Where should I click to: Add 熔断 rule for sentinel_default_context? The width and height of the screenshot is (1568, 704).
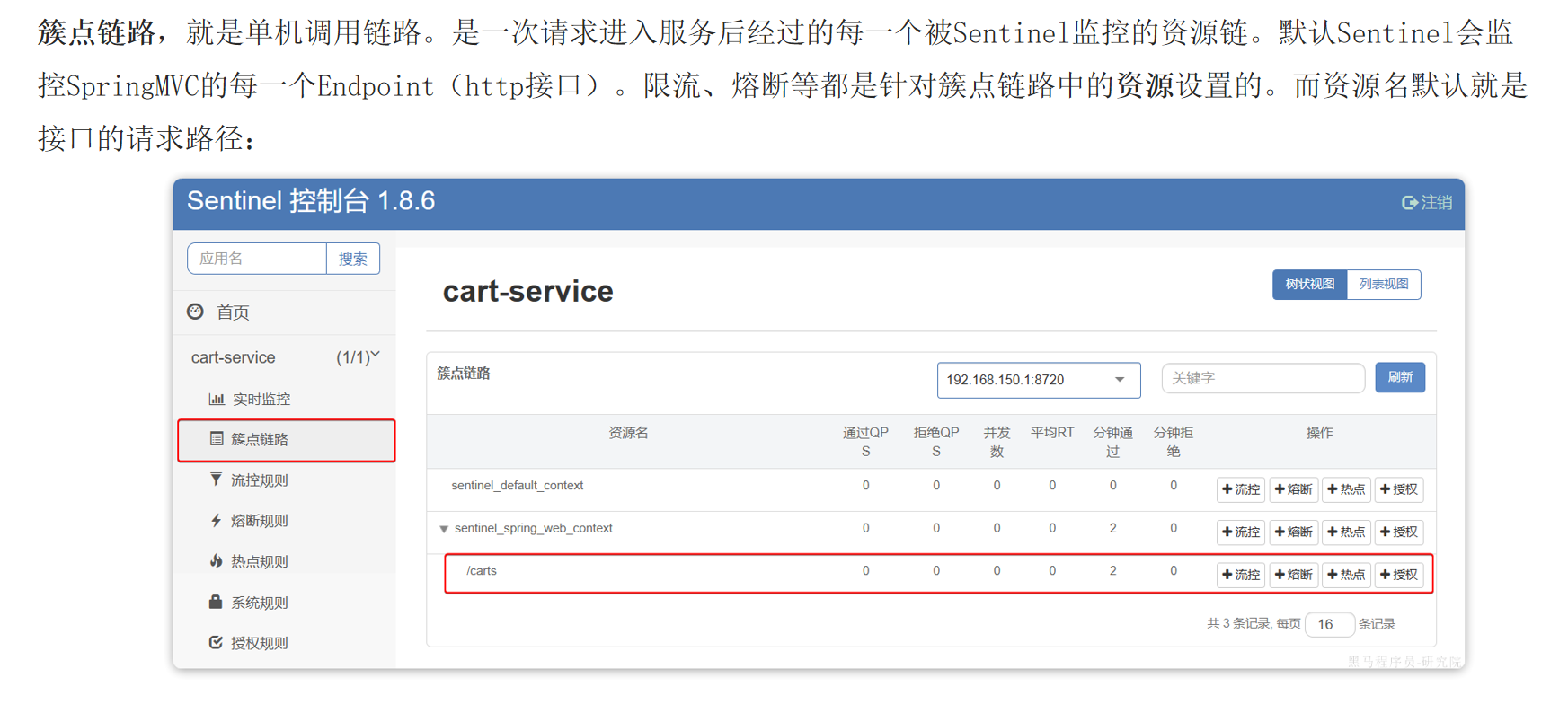point(1293,489)
